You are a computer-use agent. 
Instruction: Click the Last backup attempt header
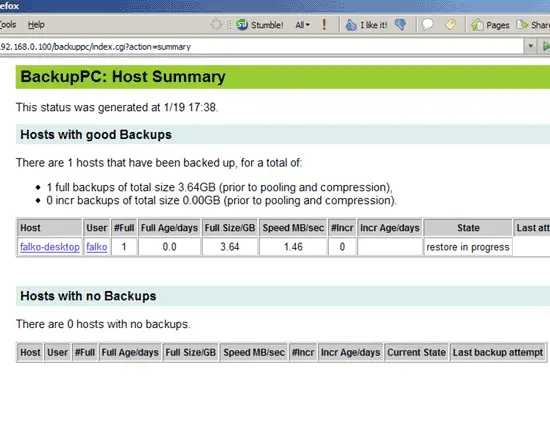click(498, 353)
